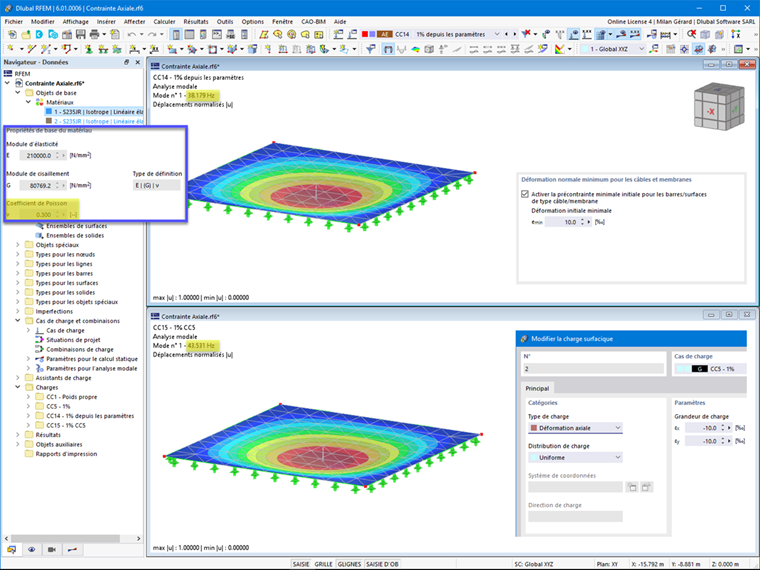Click the εx load magnitude field -10.0
Image resolution: width=760 pixels, height=570 pixels.
click(702, 428)
